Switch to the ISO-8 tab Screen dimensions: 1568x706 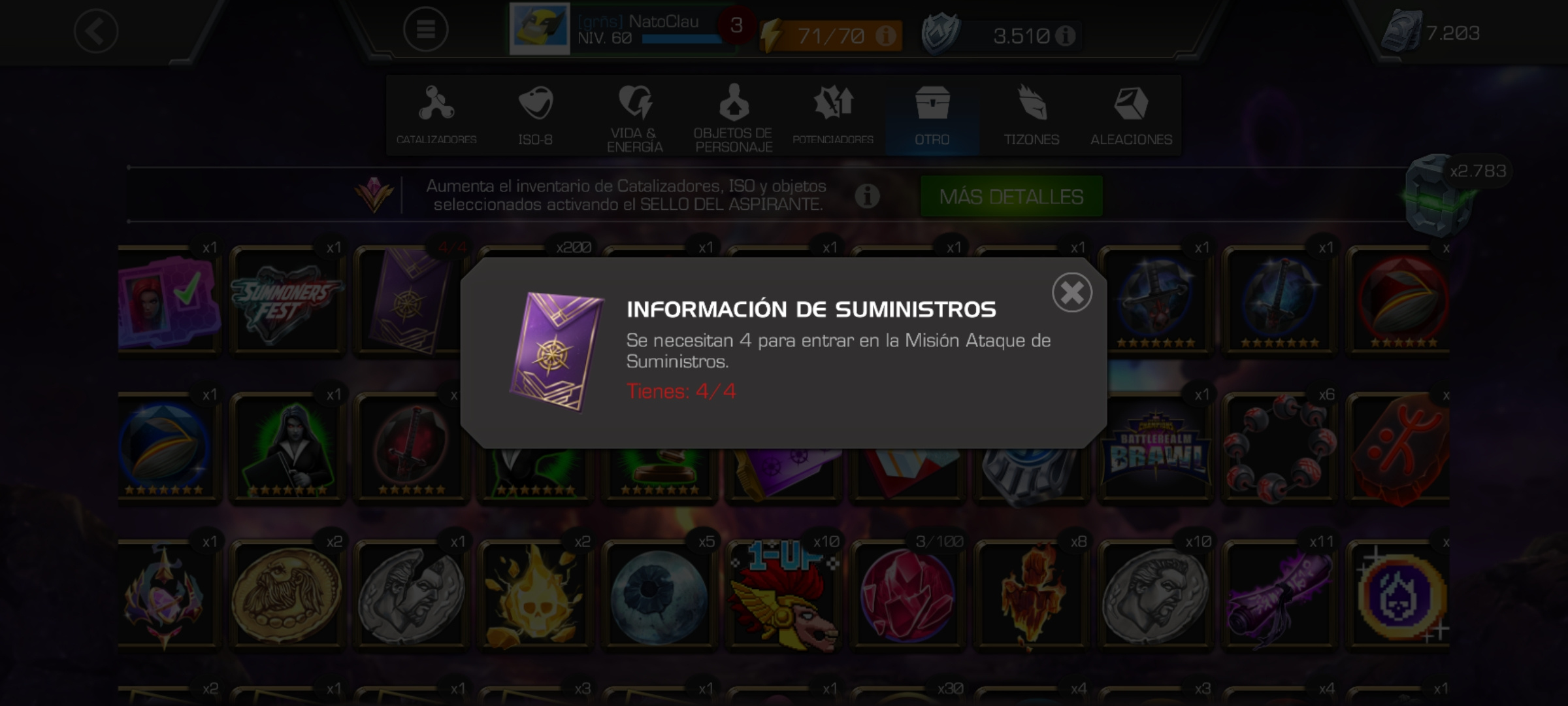click(x=535, y=116)
